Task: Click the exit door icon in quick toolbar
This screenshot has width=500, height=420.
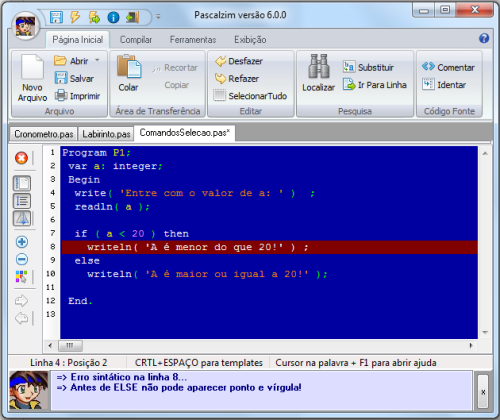Action: (132, 17)
